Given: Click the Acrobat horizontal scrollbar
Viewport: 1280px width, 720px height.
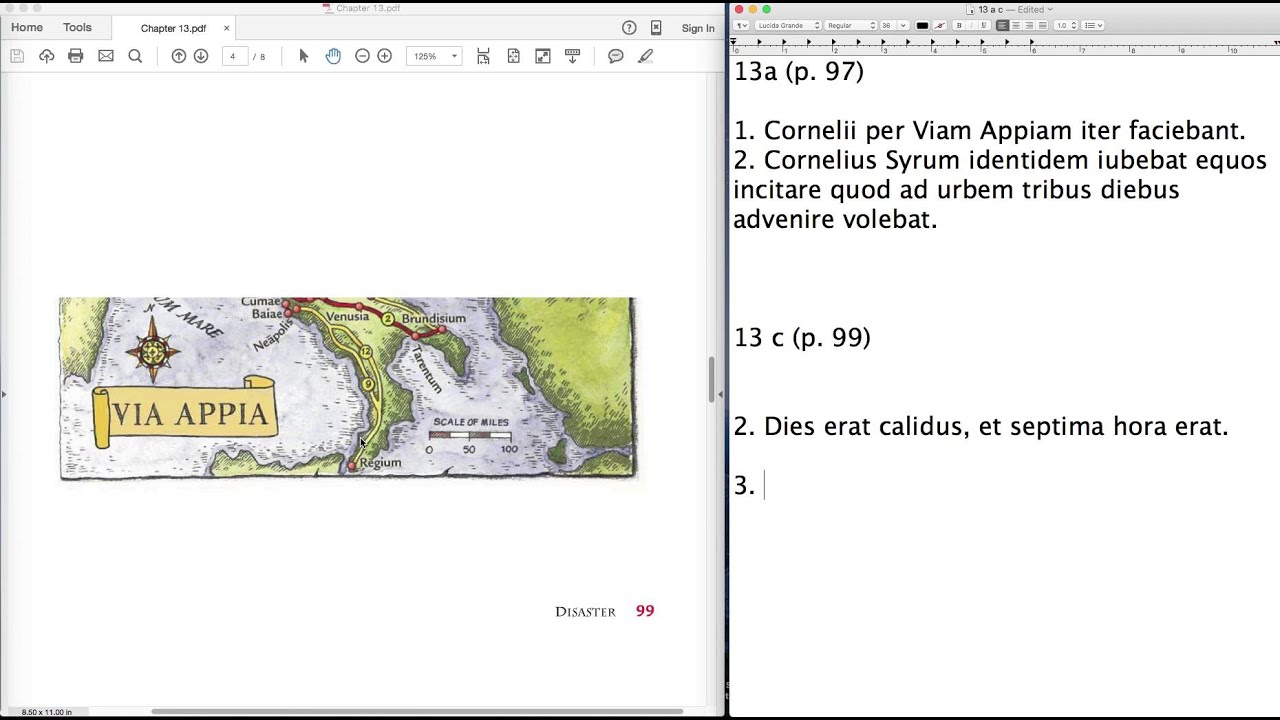Looking at the screenshot, I should (x=417, y=711).
